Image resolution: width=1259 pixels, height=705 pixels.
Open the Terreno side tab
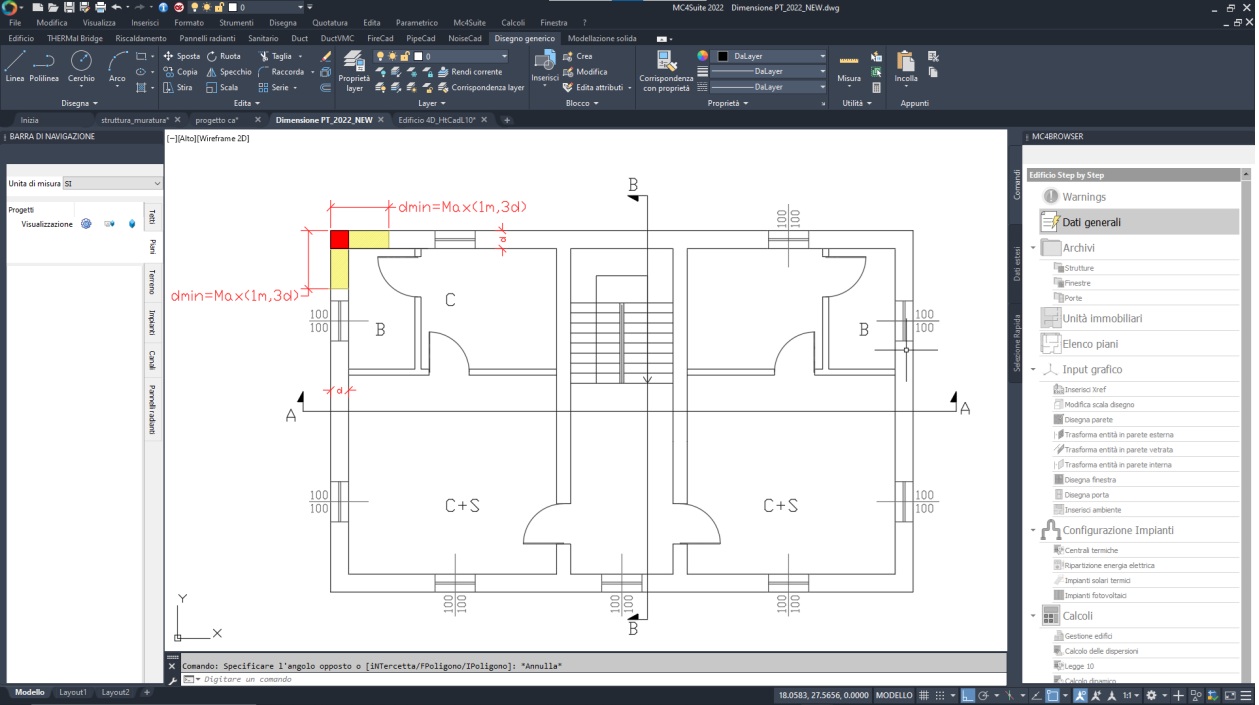click(152, 281)
